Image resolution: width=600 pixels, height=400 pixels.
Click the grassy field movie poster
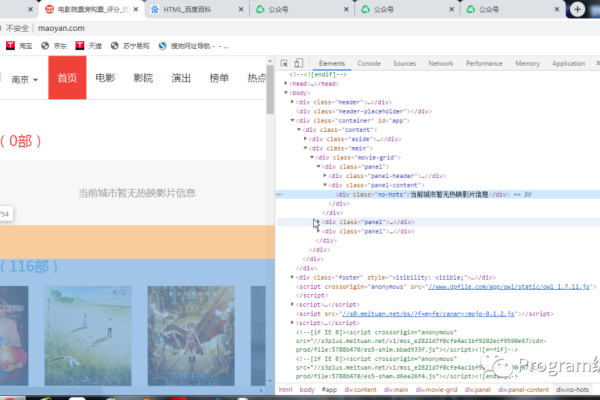(88, 336)
